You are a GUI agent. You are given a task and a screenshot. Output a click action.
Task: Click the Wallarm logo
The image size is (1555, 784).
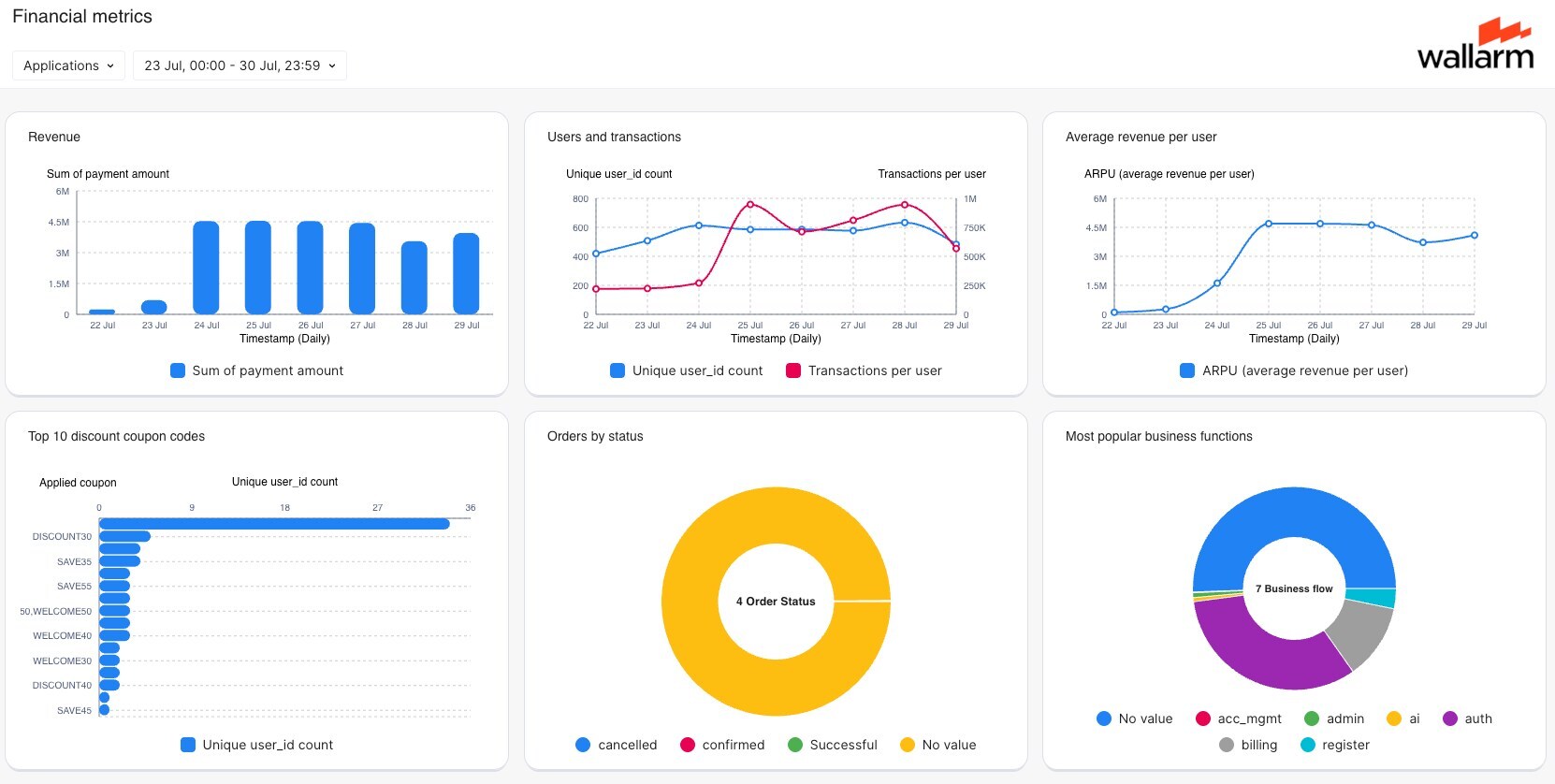pyautogui.click(x=1475, y=45)
